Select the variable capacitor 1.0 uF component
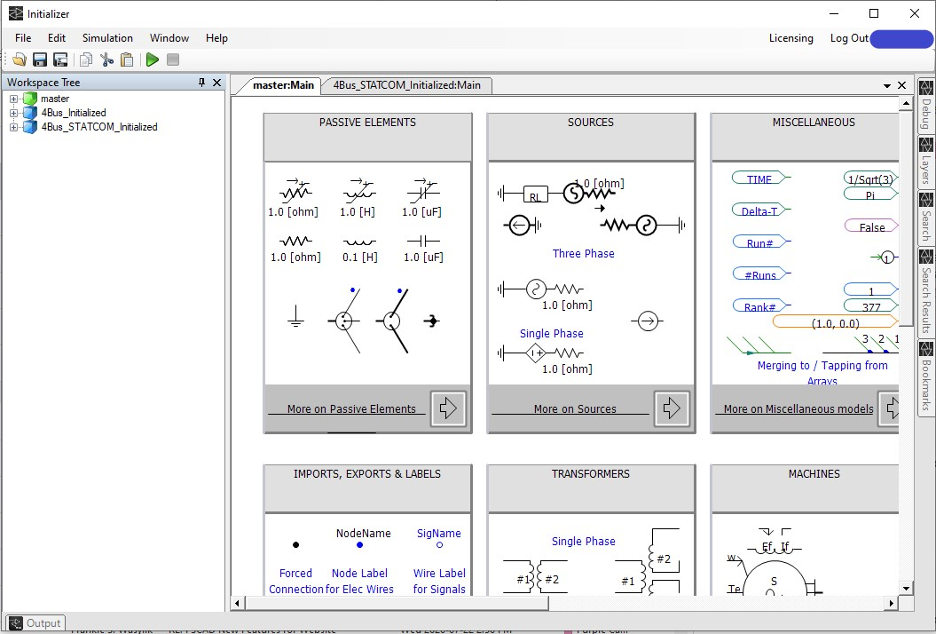Viewport: 936px width, 634px height. [422, 198]
